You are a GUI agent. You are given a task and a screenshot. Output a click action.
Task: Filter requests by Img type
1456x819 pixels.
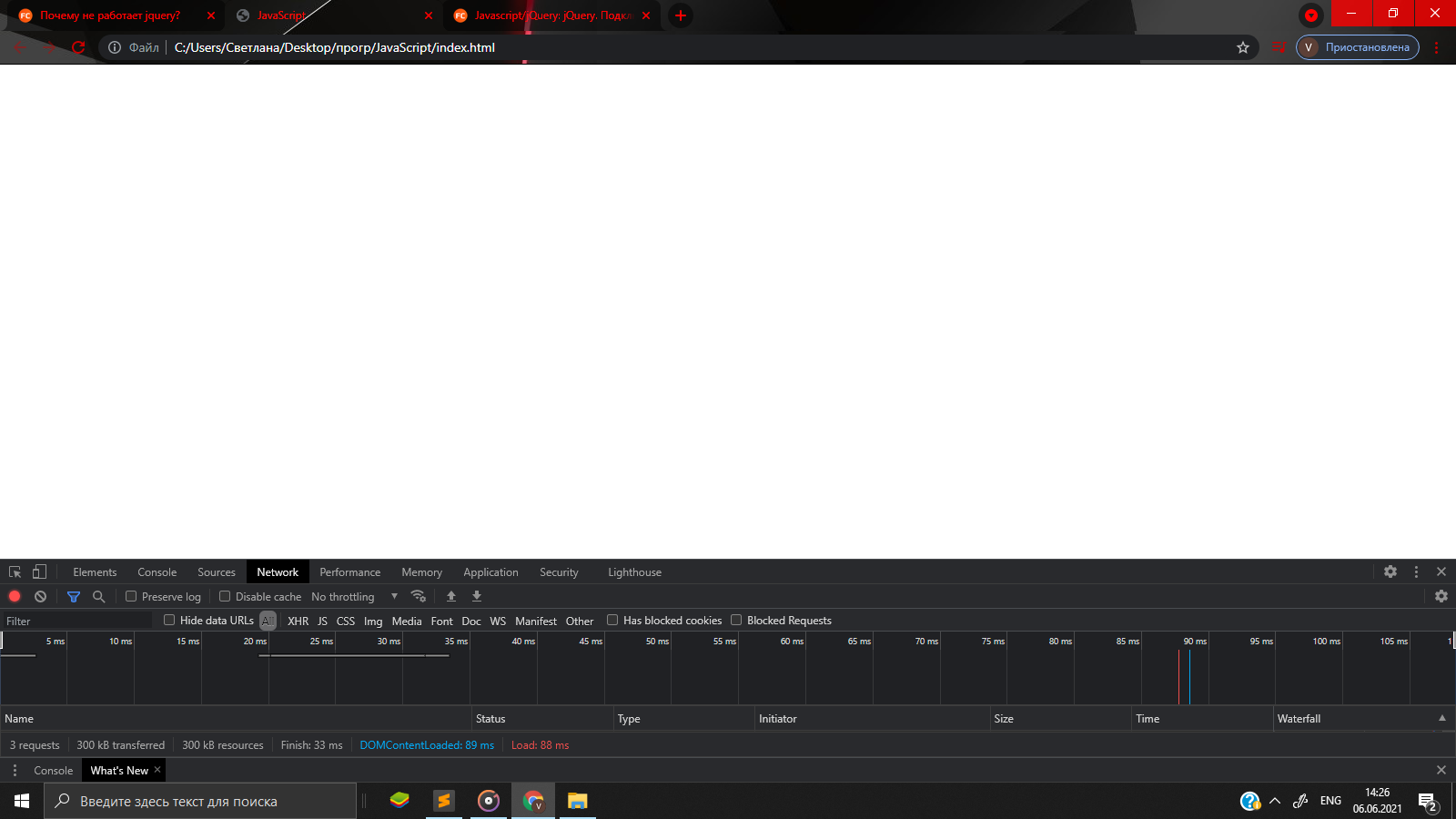pos(373,622)
